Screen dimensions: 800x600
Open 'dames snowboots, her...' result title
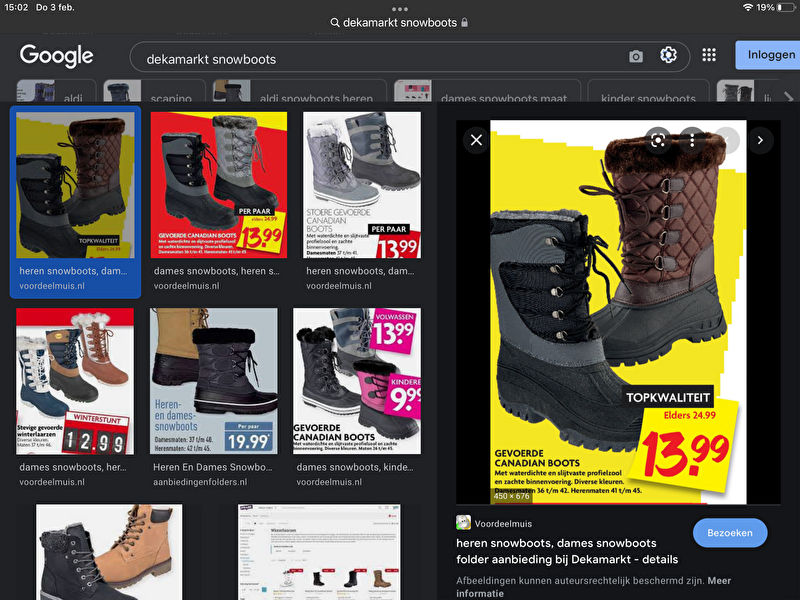tap(73, 467)
